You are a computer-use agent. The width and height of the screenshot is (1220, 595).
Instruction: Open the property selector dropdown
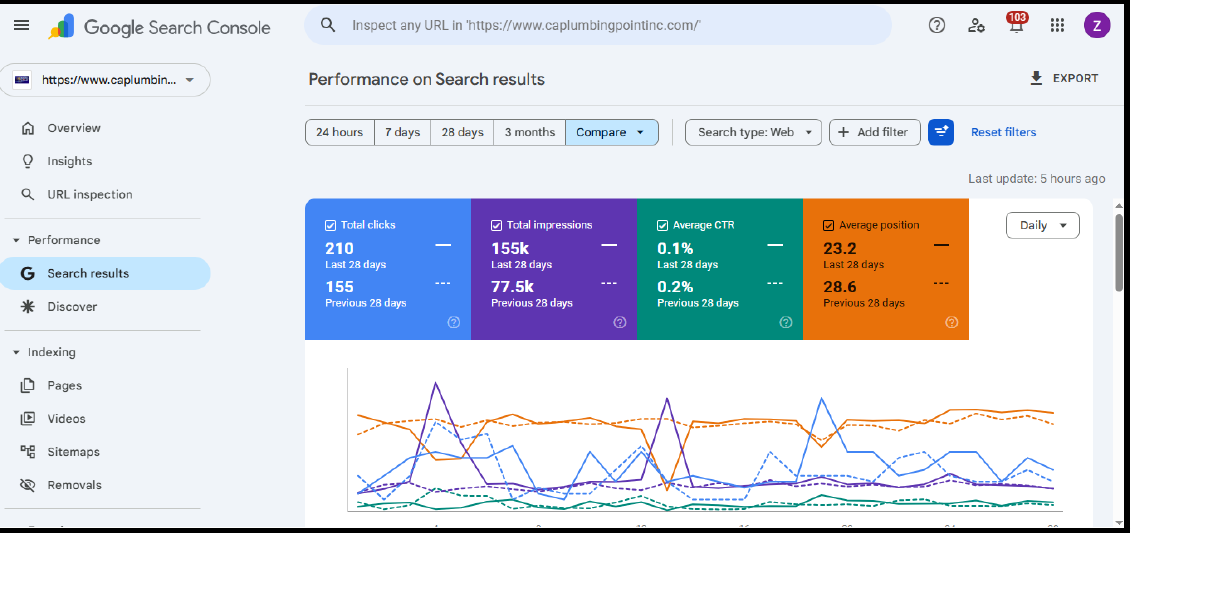(x=105, y=80)
